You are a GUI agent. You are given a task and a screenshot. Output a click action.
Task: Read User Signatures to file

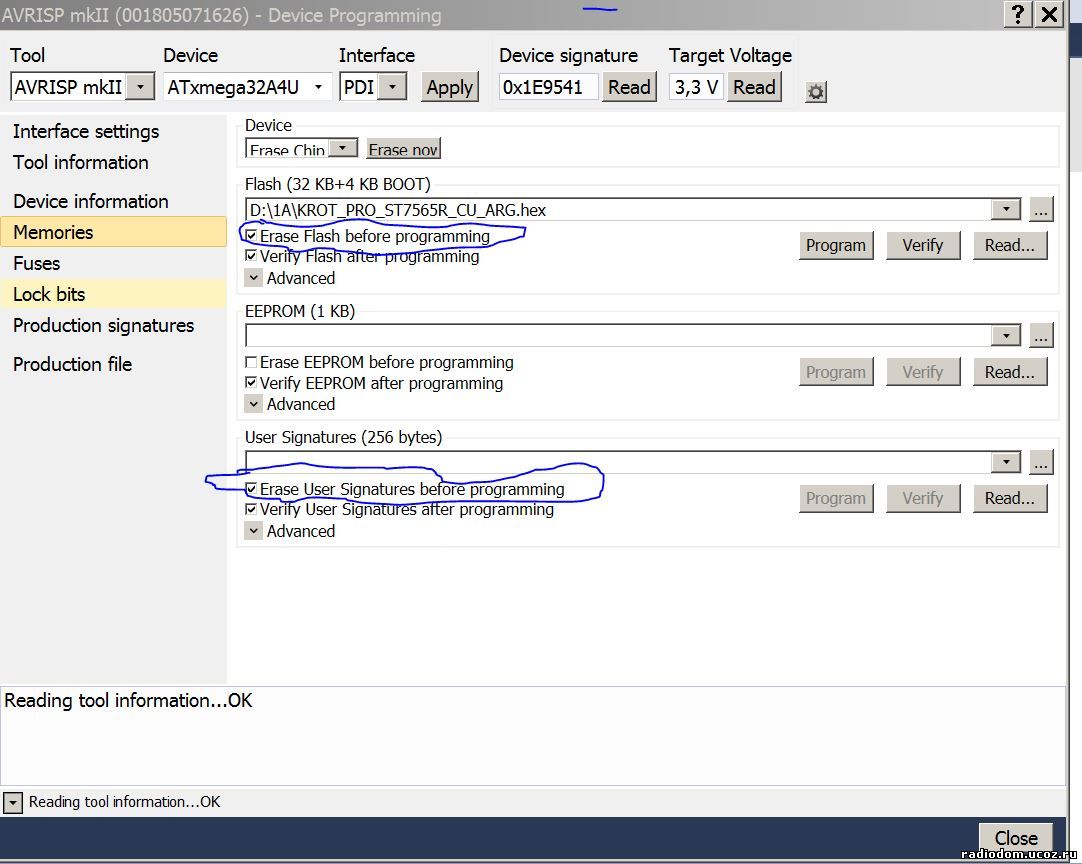tap(1010, 498)
